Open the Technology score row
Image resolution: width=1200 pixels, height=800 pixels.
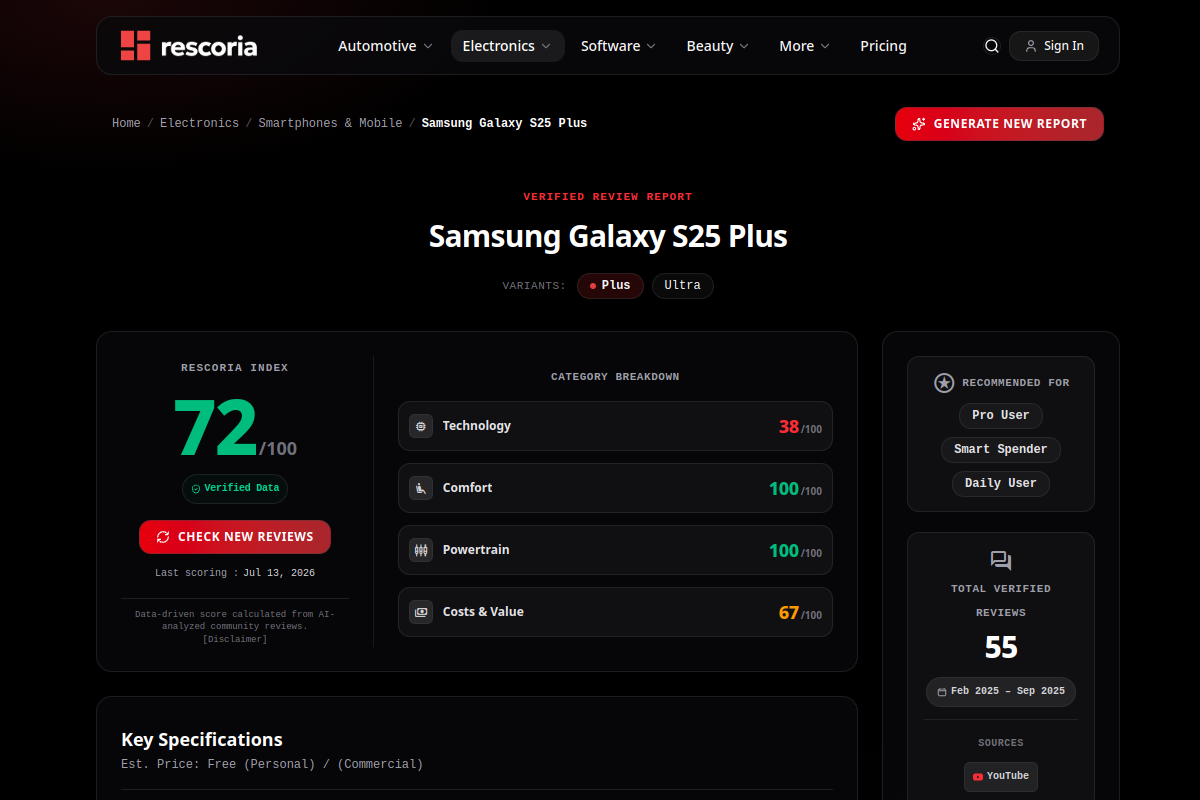(x=615, y=426)
